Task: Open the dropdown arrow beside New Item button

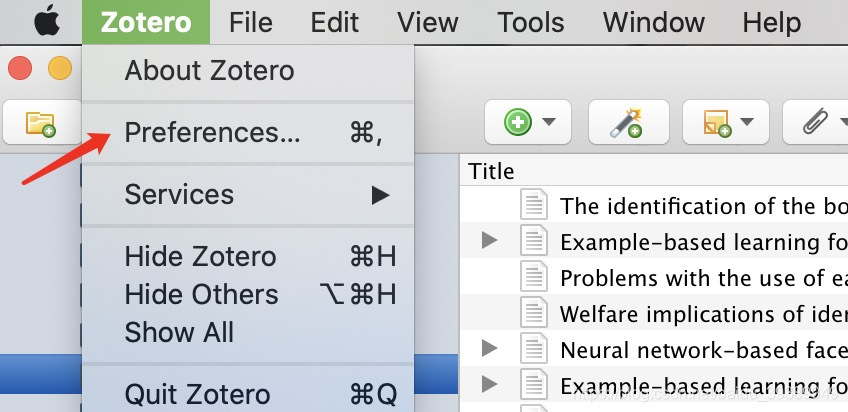Action: pyautogui.click(x=549, y=122)
